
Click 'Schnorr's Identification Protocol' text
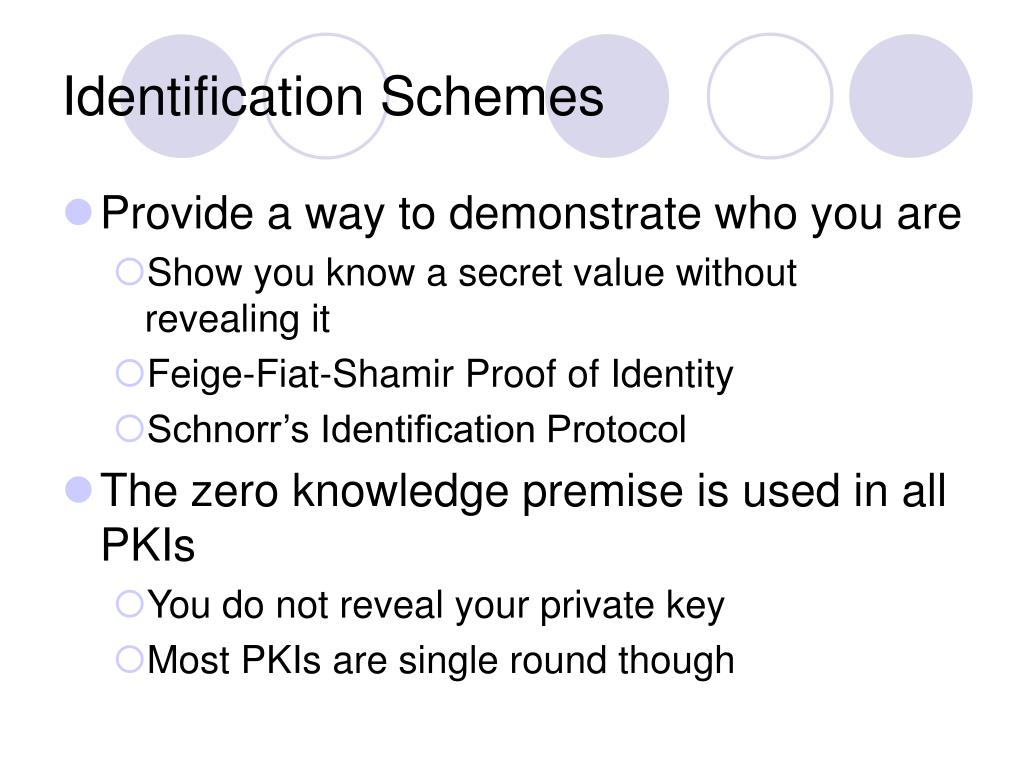pos(417,430)
